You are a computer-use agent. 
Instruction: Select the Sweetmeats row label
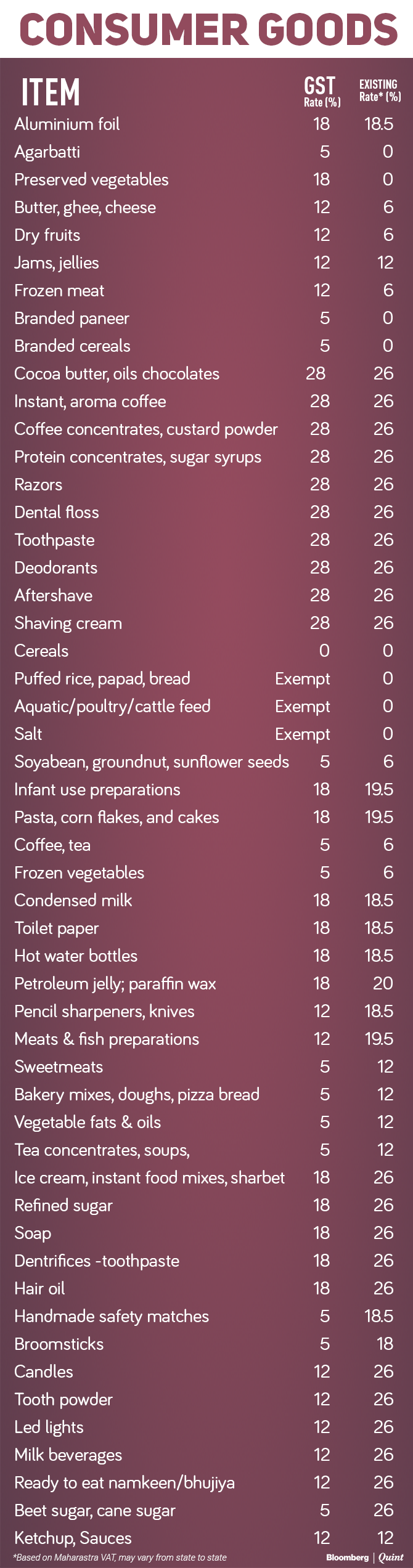point(59,1066)
